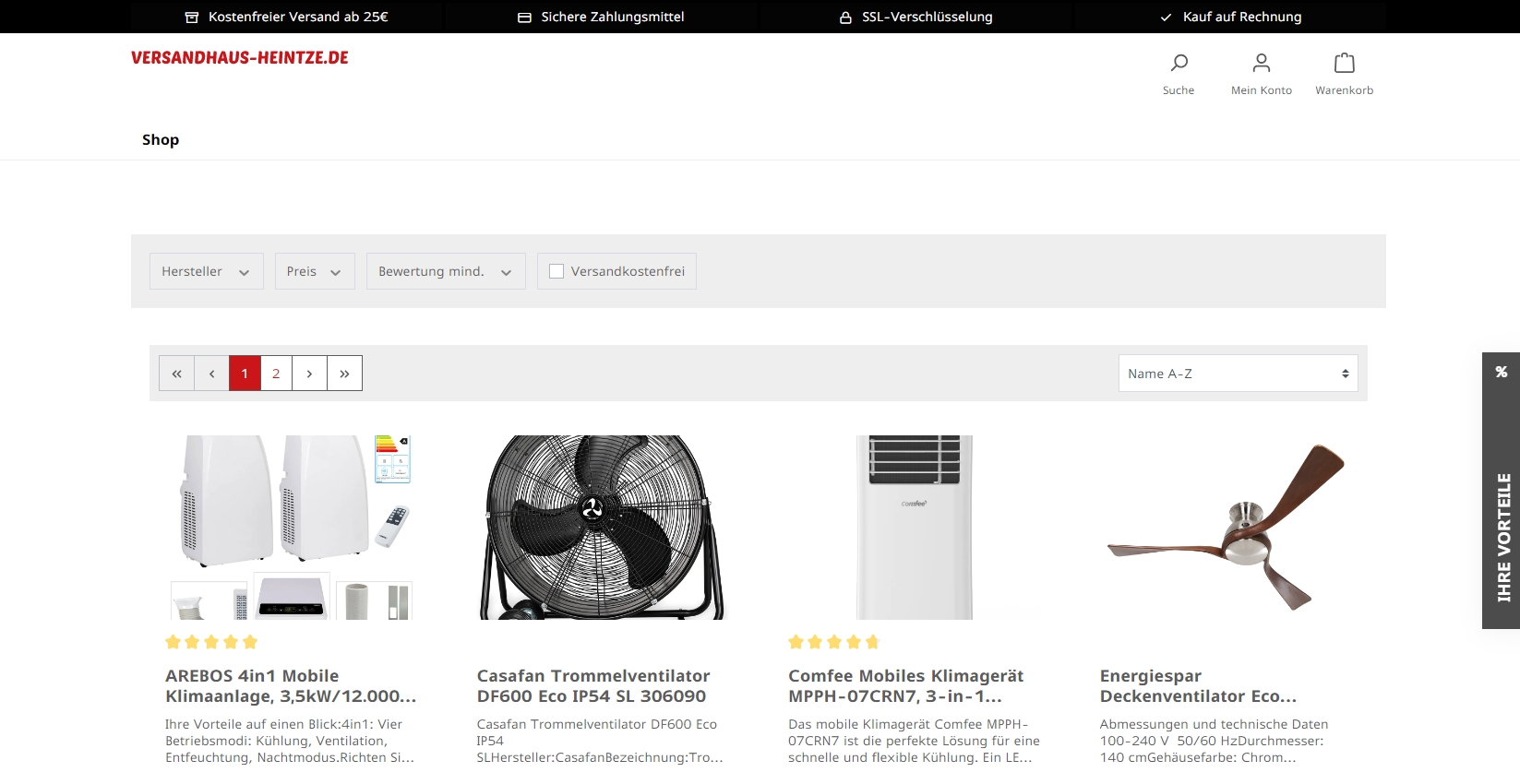This screenshot has height=784, width=1520.
Task: Open Comfee Mobiles Klimagerät title
Action: pos(905,686)
